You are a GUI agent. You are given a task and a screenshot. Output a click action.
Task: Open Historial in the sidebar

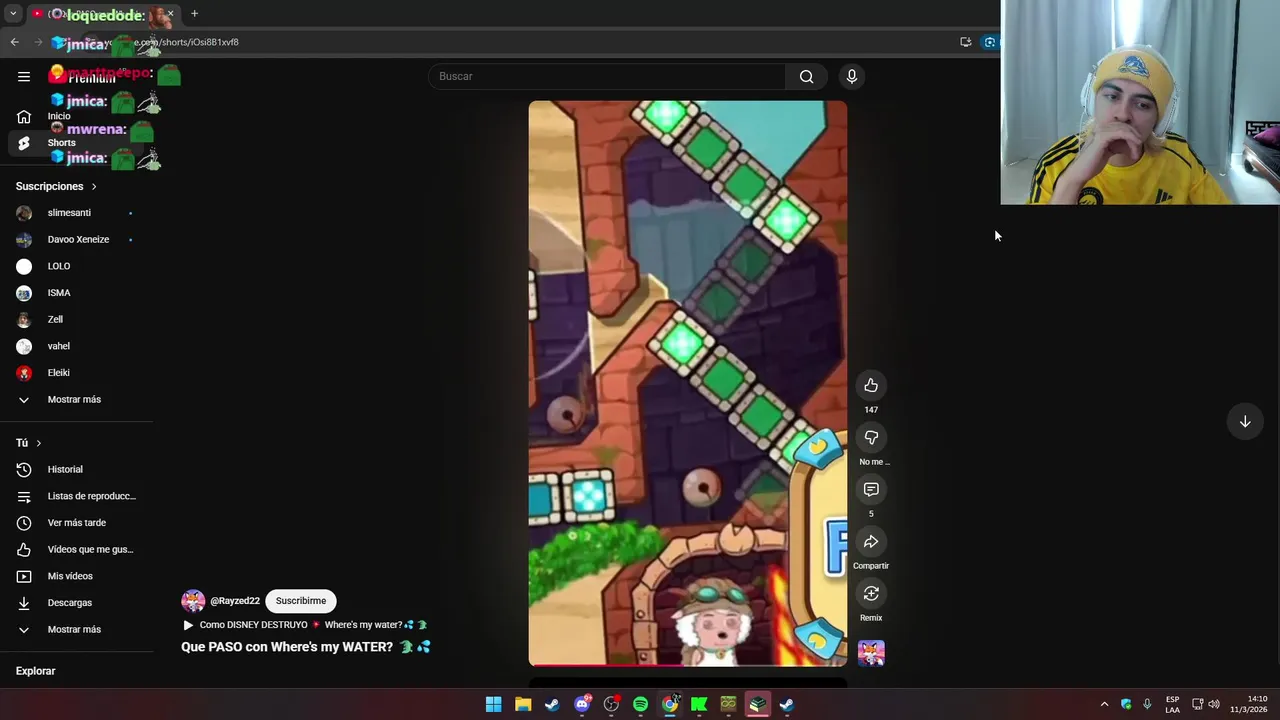(x=77, y=469)
